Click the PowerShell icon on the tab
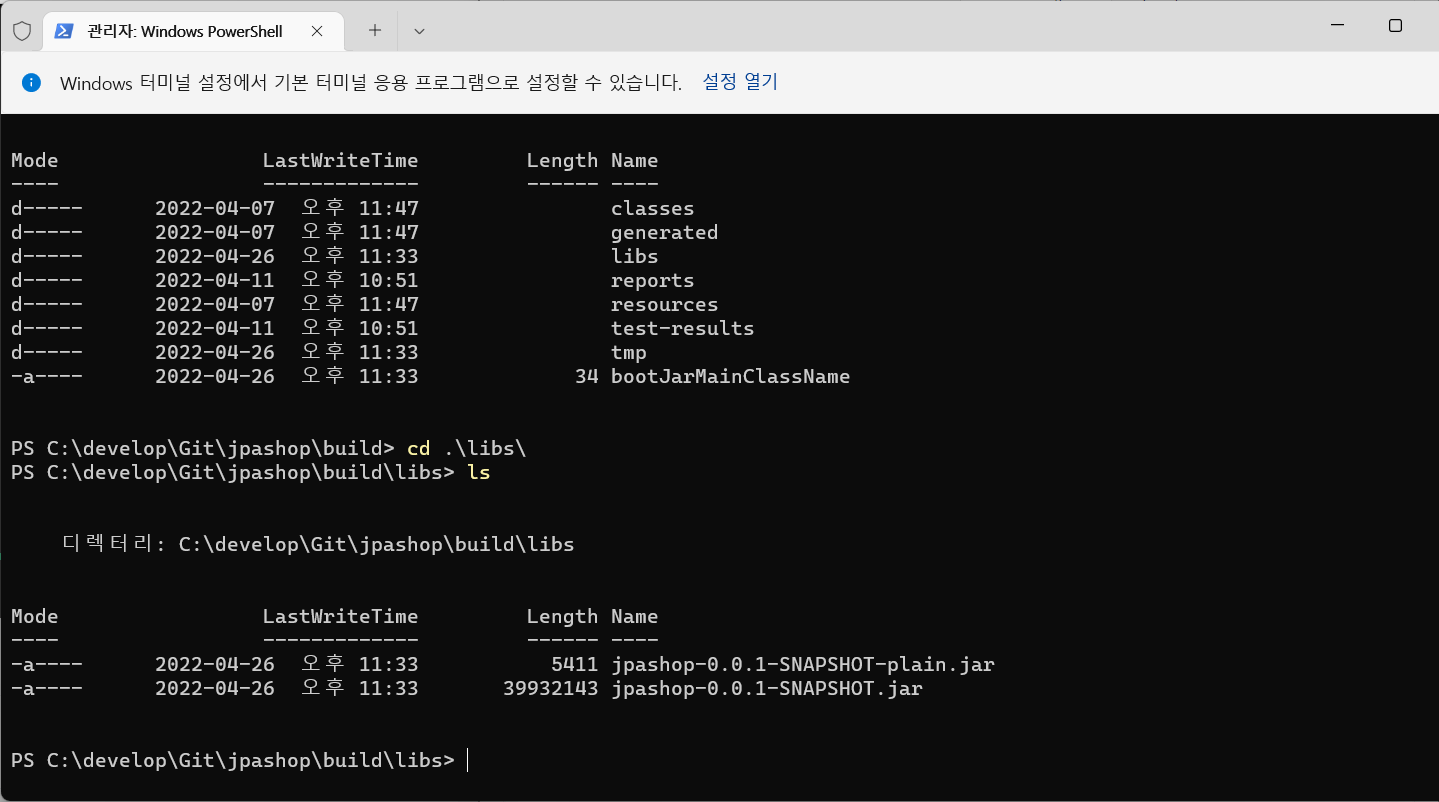1439x802 pixels. [63, 31]
